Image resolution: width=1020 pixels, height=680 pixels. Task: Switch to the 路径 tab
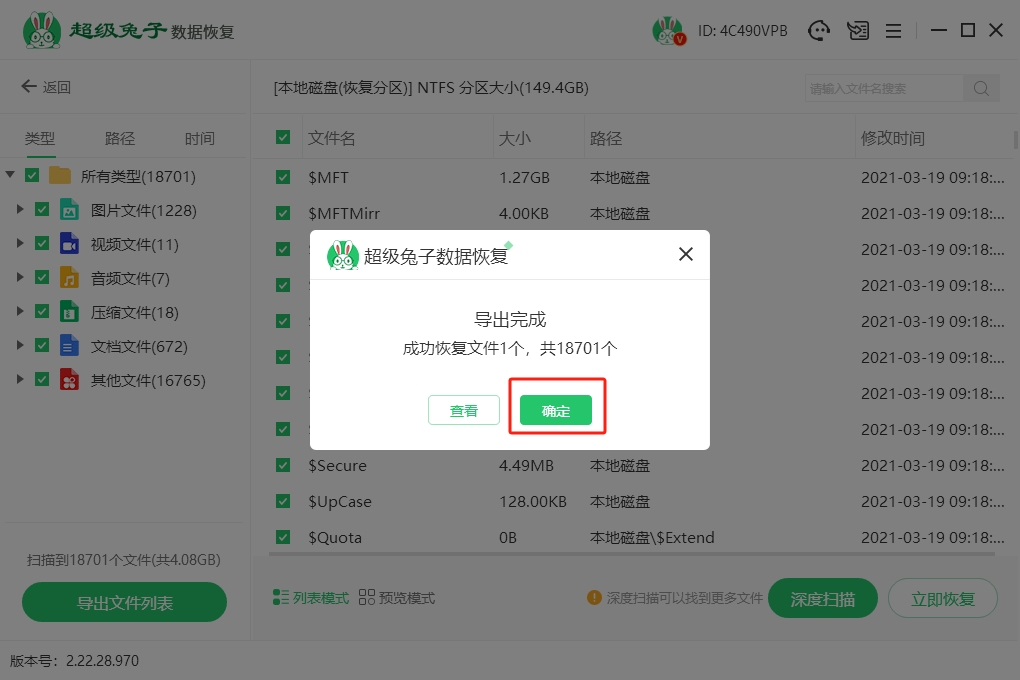[x=120, y=139]
